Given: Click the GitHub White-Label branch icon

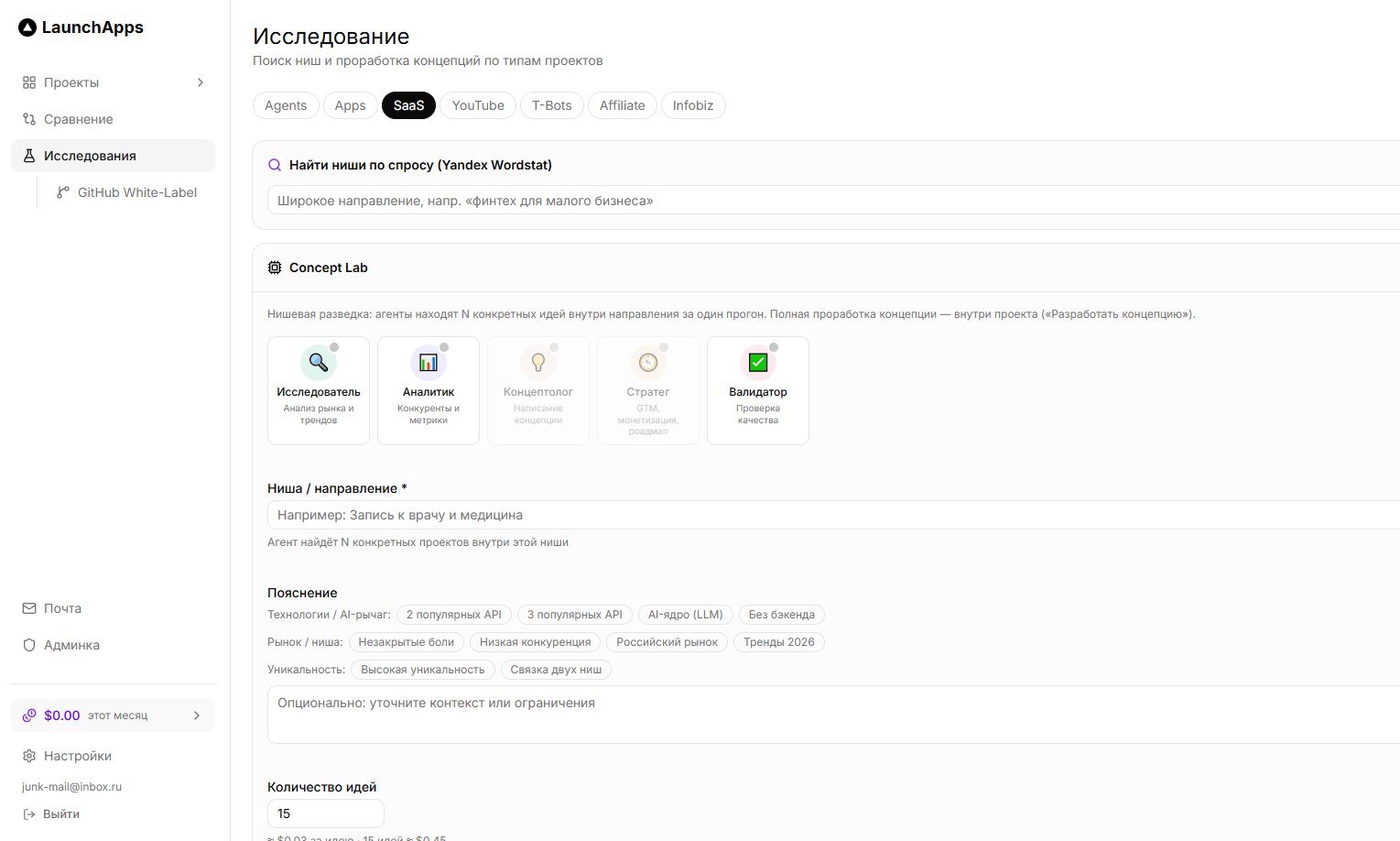Looking at the screenshot, I should (63, 192).
